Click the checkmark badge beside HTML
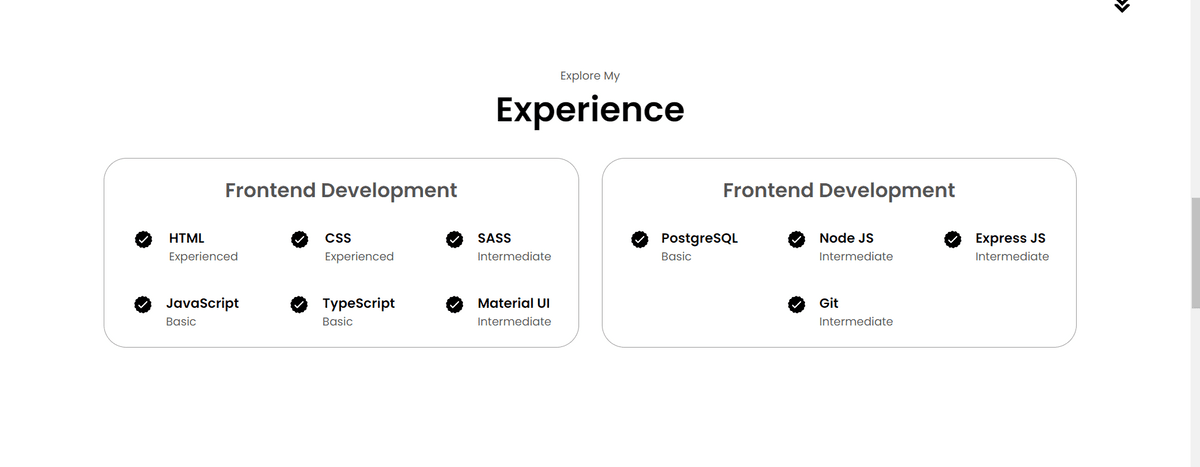The image size is (1200, 467). (x=143, y=239)
